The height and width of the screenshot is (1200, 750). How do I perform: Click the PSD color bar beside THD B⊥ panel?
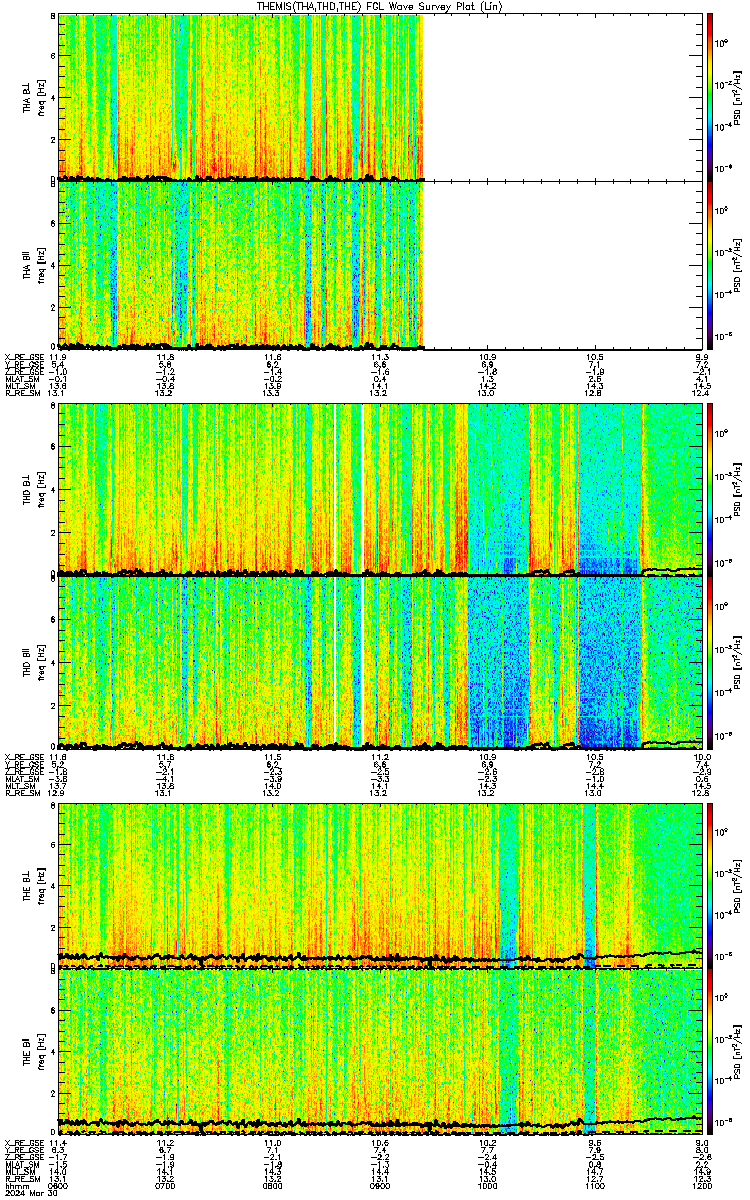[710, 490]
